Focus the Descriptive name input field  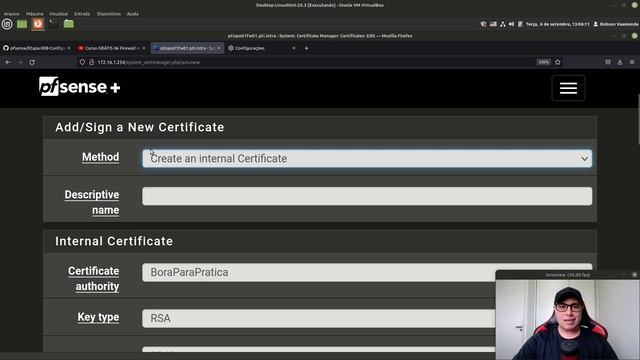point(367,196)
